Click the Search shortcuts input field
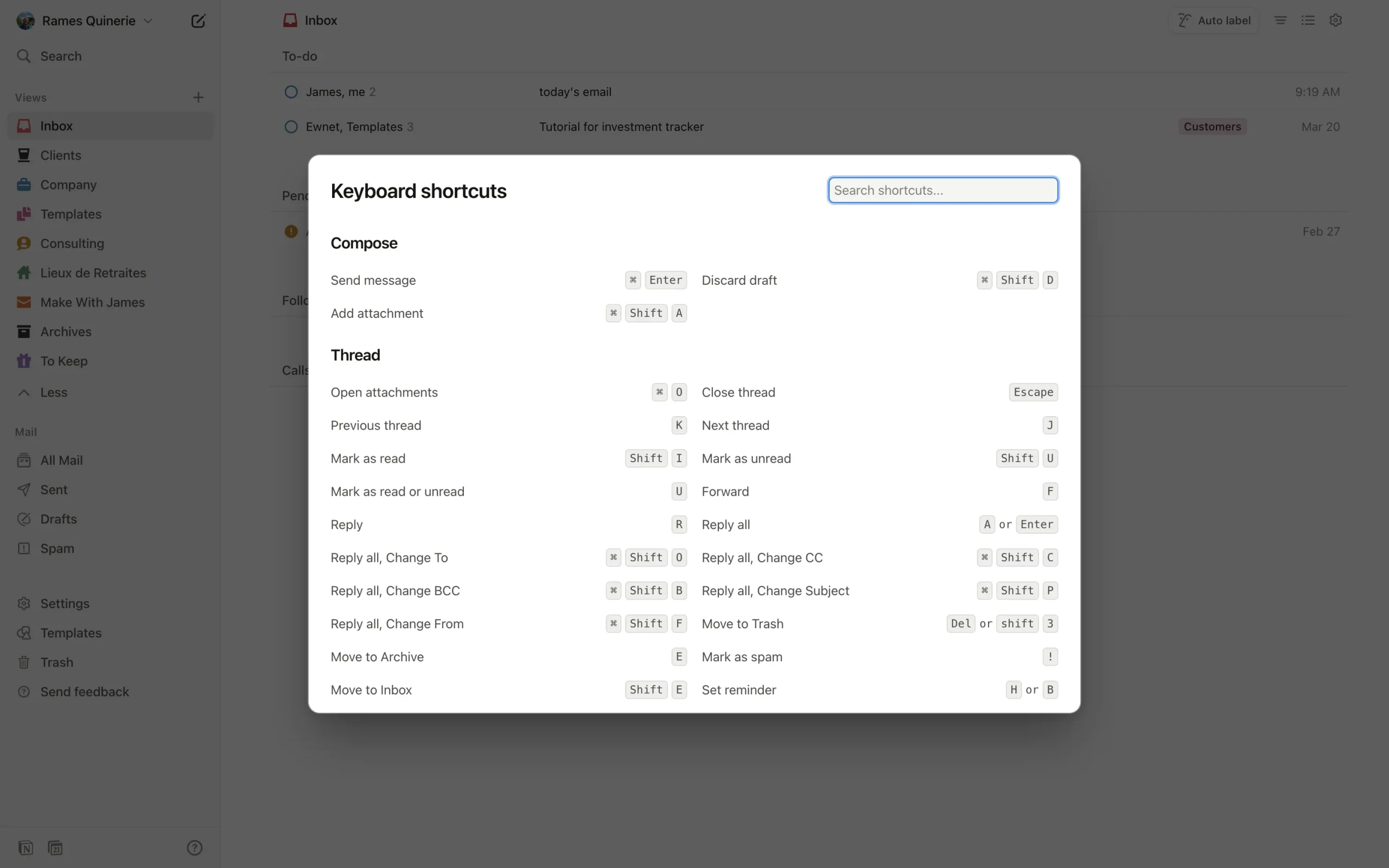 pyautogui.click(x=943, y=190)
